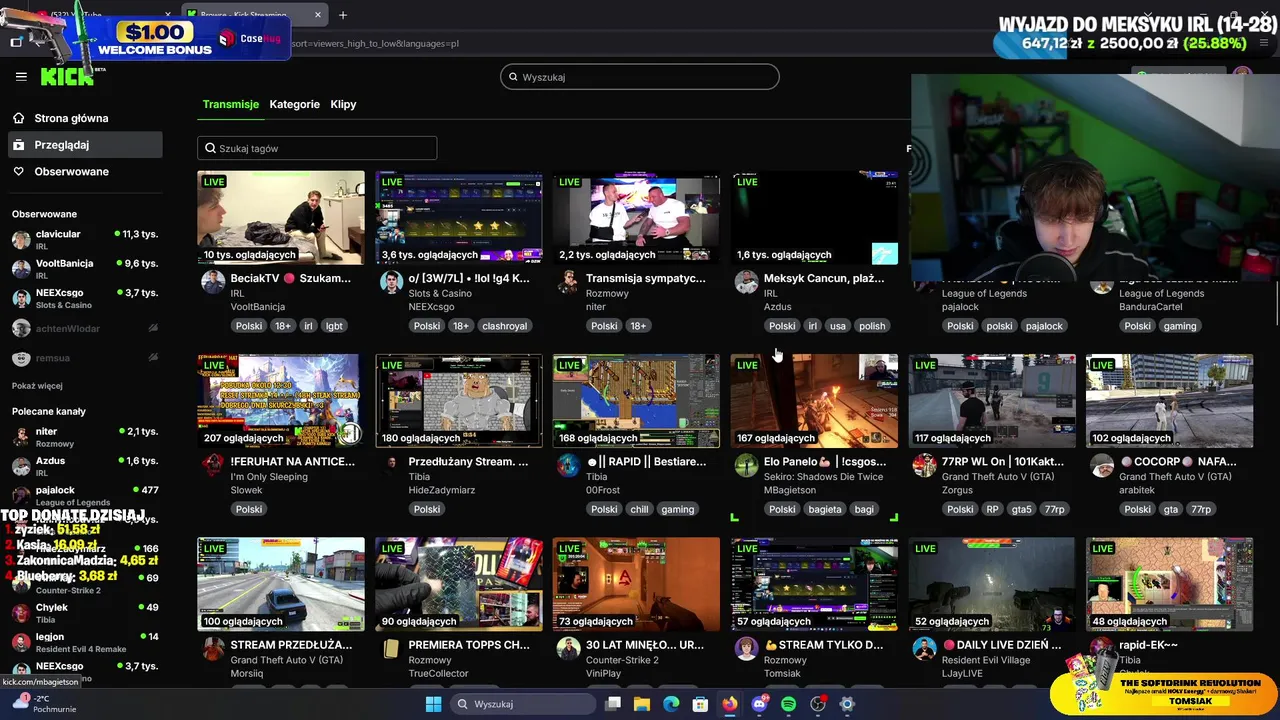Open Task View in taskbar
Image resolution: width=1280 pixels, height=720 pixels.
[x=613, y=704]
